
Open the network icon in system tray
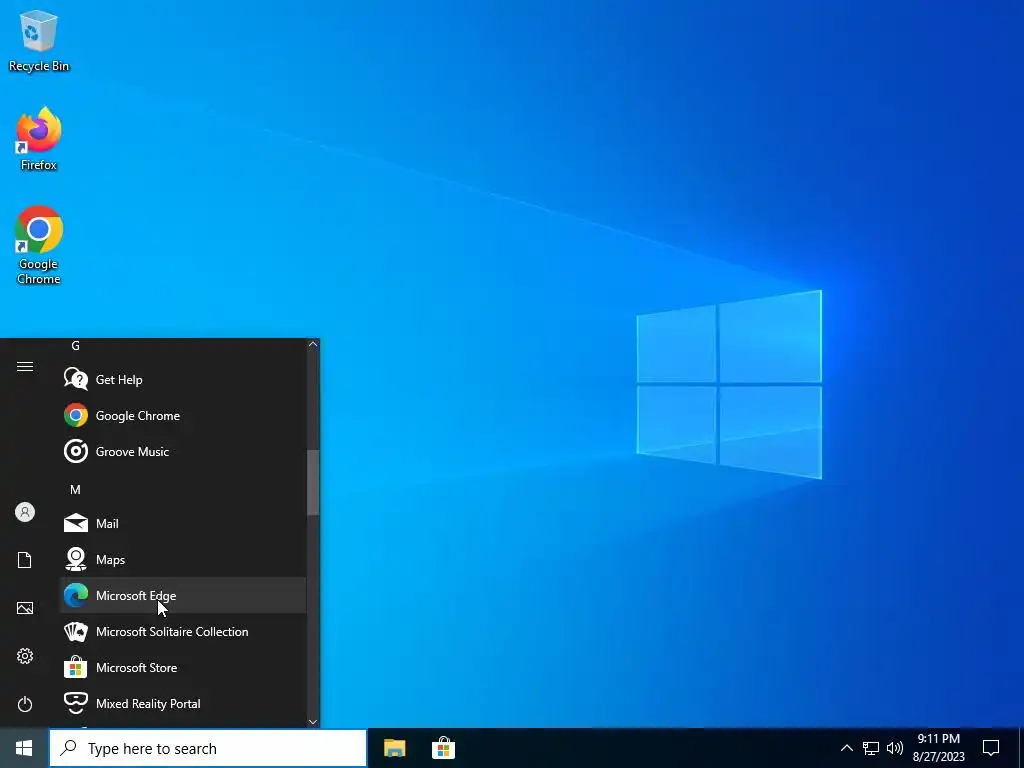pos(871,748)
